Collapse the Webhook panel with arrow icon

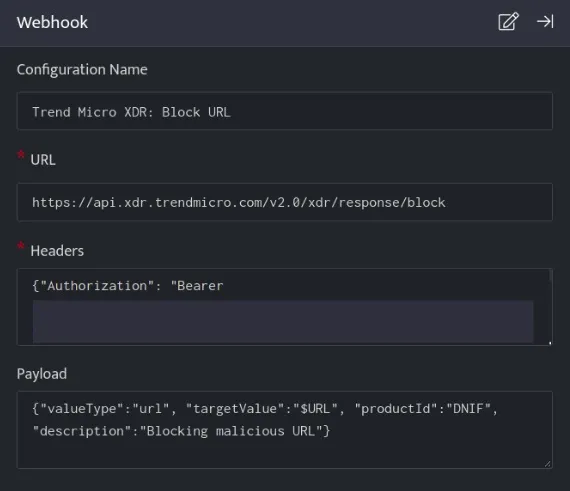point(545,21)
